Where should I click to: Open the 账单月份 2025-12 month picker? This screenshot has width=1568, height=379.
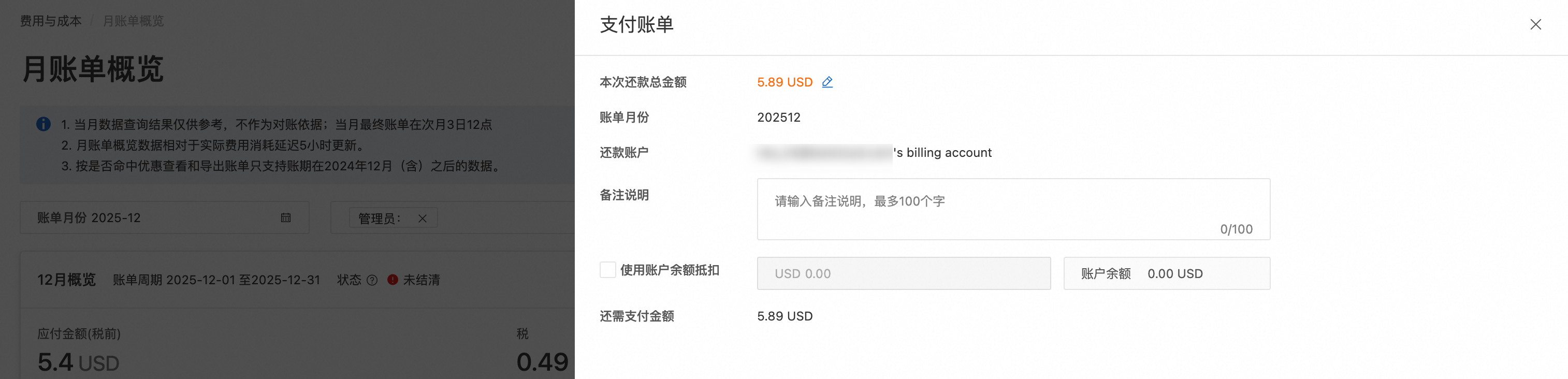coord(152,218)
